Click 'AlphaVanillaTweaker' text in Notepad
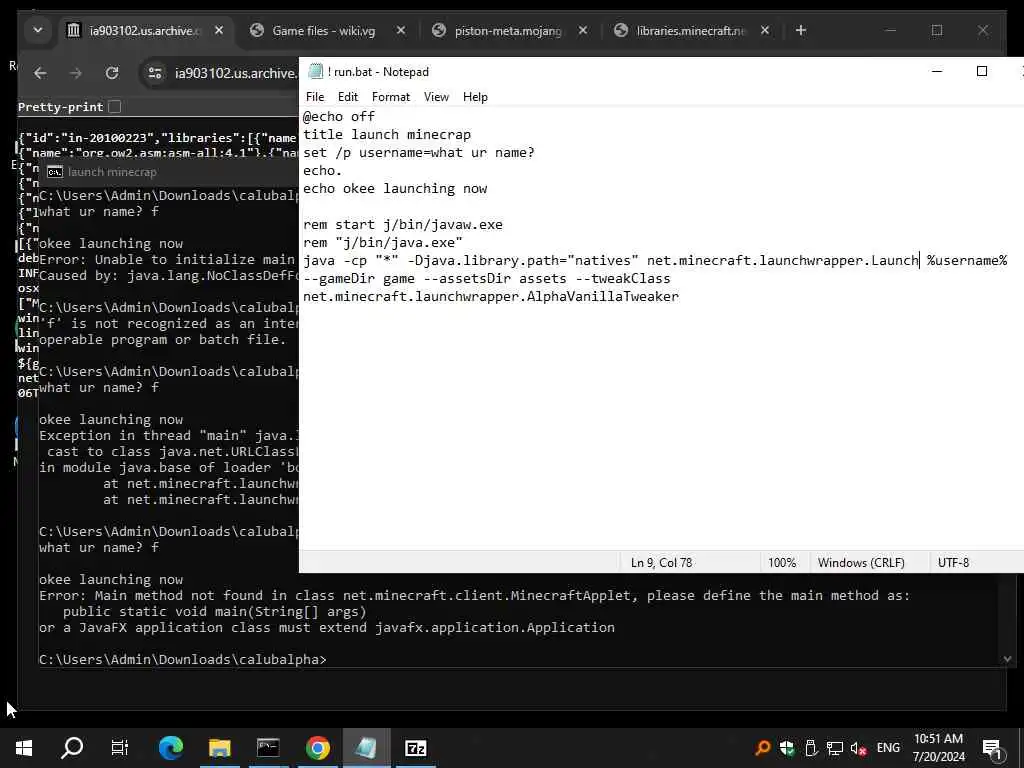This screenshot has width=1024, height=768. (x=603, y=296)
